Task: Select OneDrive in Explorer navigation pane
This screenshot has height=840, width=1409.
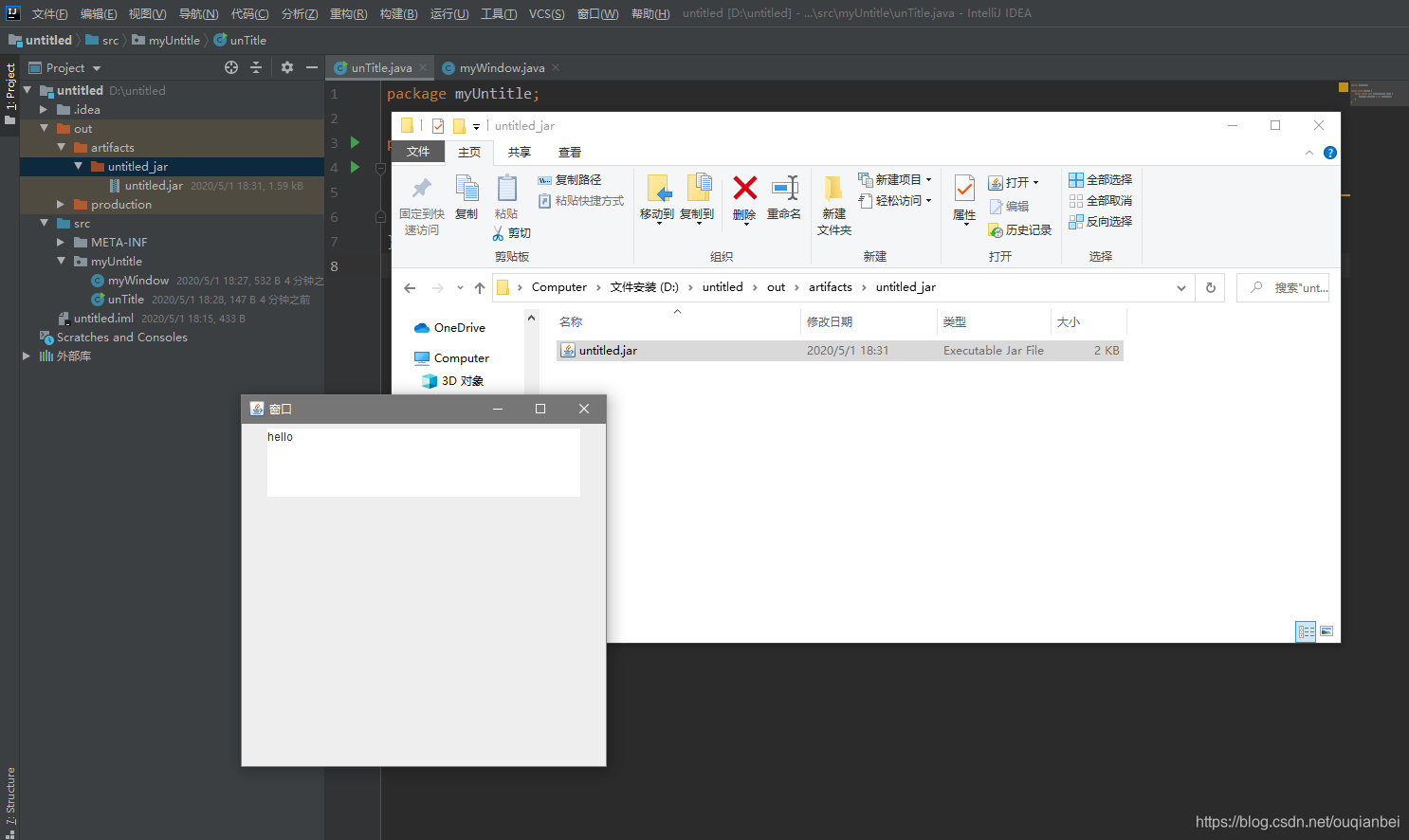Action: coord(449,328)
